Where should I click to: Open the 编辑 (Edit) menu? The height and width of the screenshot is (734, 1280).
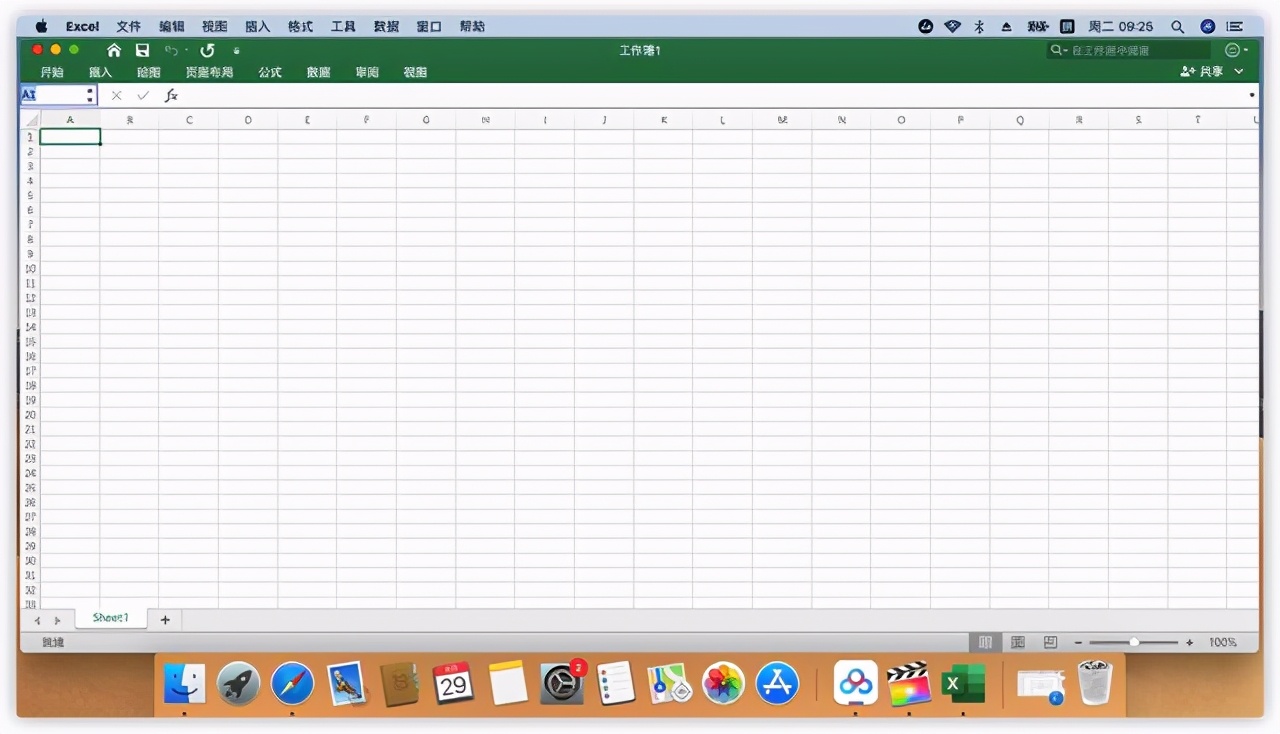point(171,26)
